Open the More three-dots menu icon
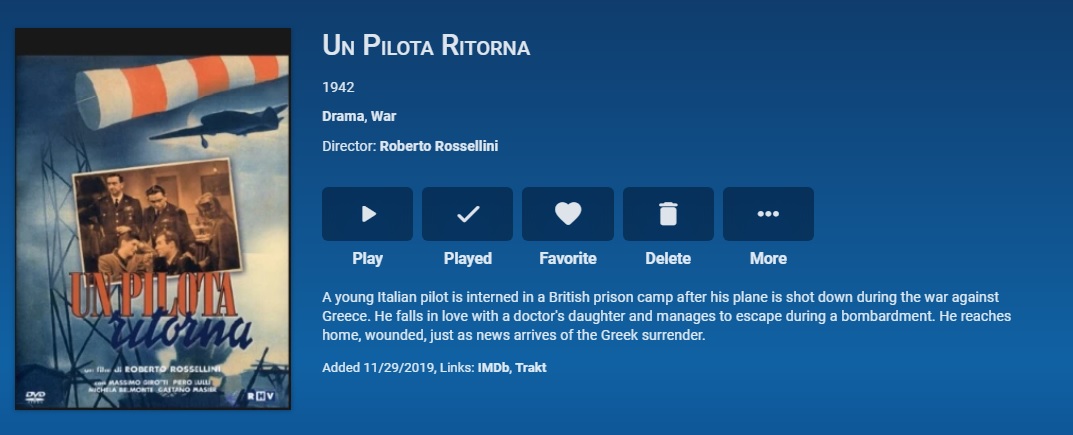The width and height of the screenshot is (1073, 435). pyautogui.click(x=768, y=213)
